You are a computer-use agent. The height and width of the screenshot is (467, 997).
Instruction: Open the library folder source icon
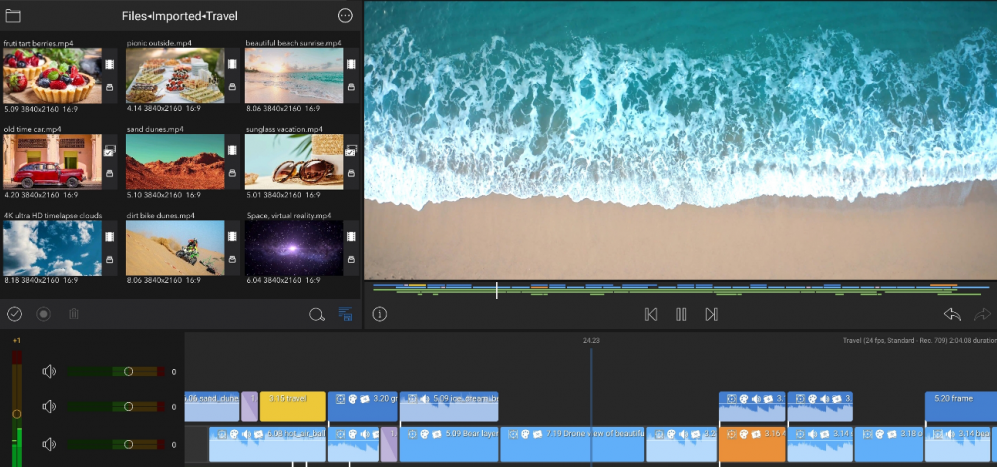click(x=13, y=16)
